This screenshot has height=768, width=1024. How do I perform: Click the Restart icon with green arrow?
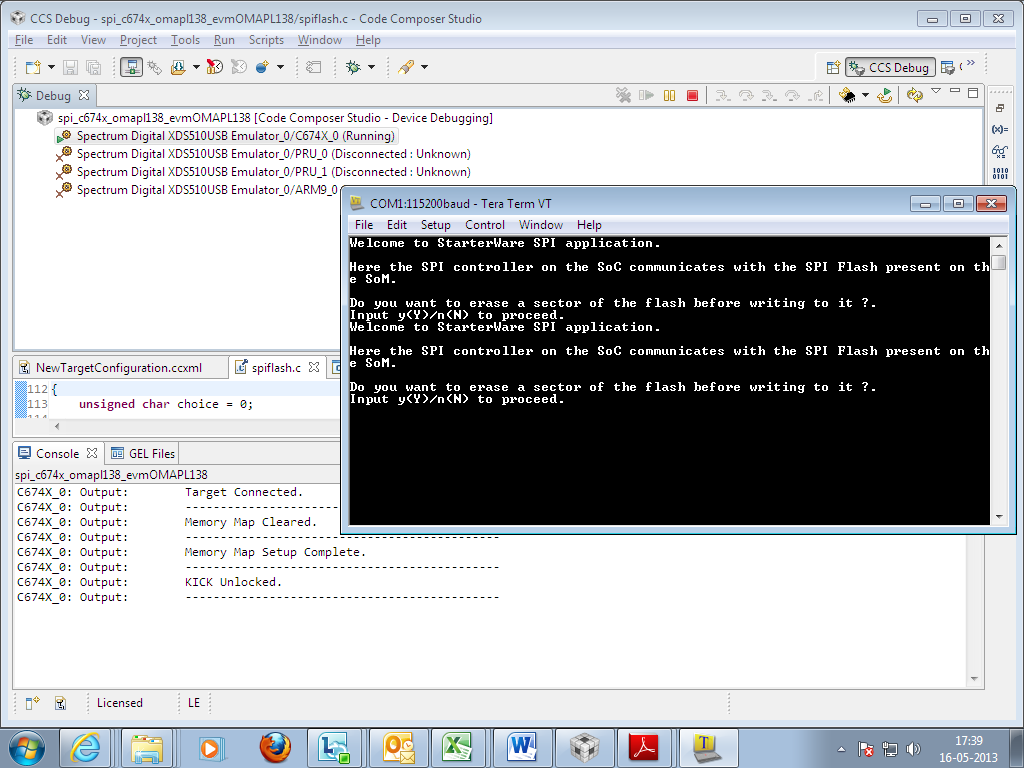click(885, 96)
